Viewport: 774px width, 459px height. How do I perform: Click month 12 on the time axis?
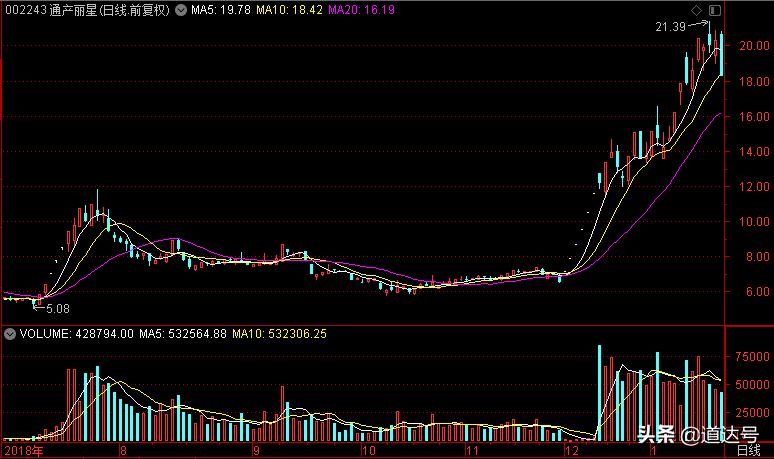pos(572,451)
